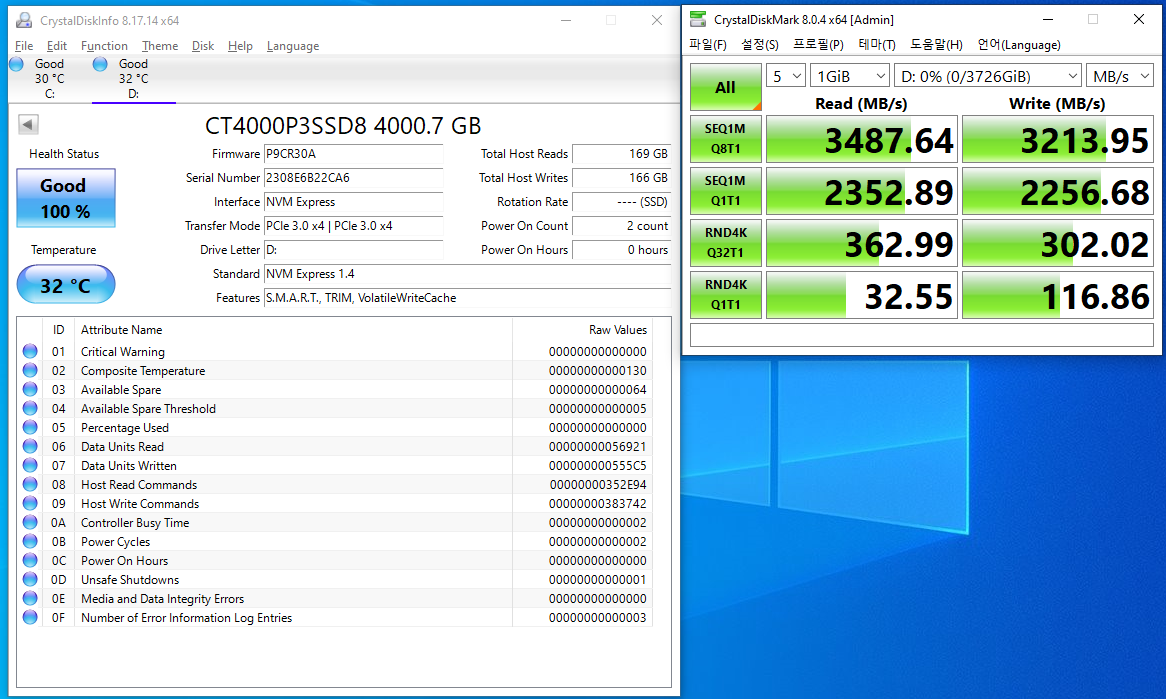Click the RND4K Q1T1 write result 116.86

(x=1058, y=294)
